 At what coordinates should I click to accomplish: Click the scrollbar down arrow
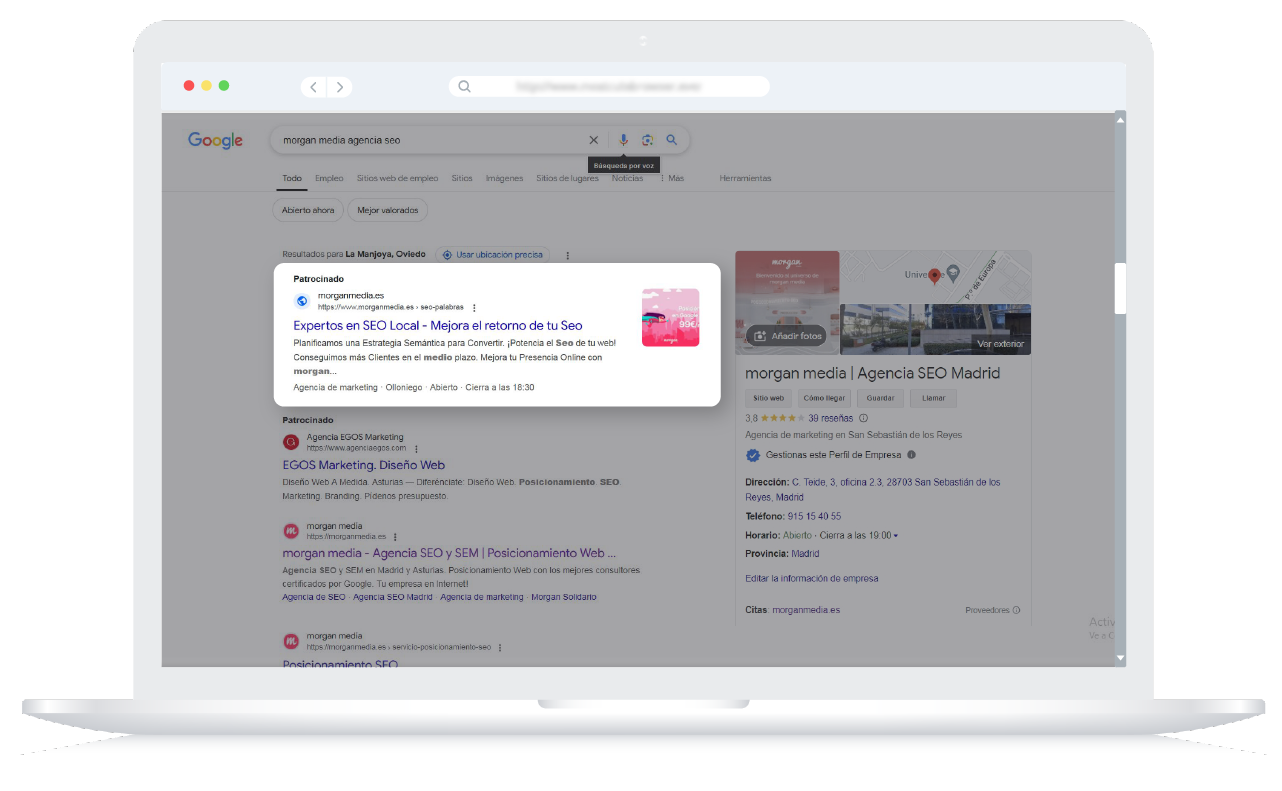click(x=1120, y=659)
